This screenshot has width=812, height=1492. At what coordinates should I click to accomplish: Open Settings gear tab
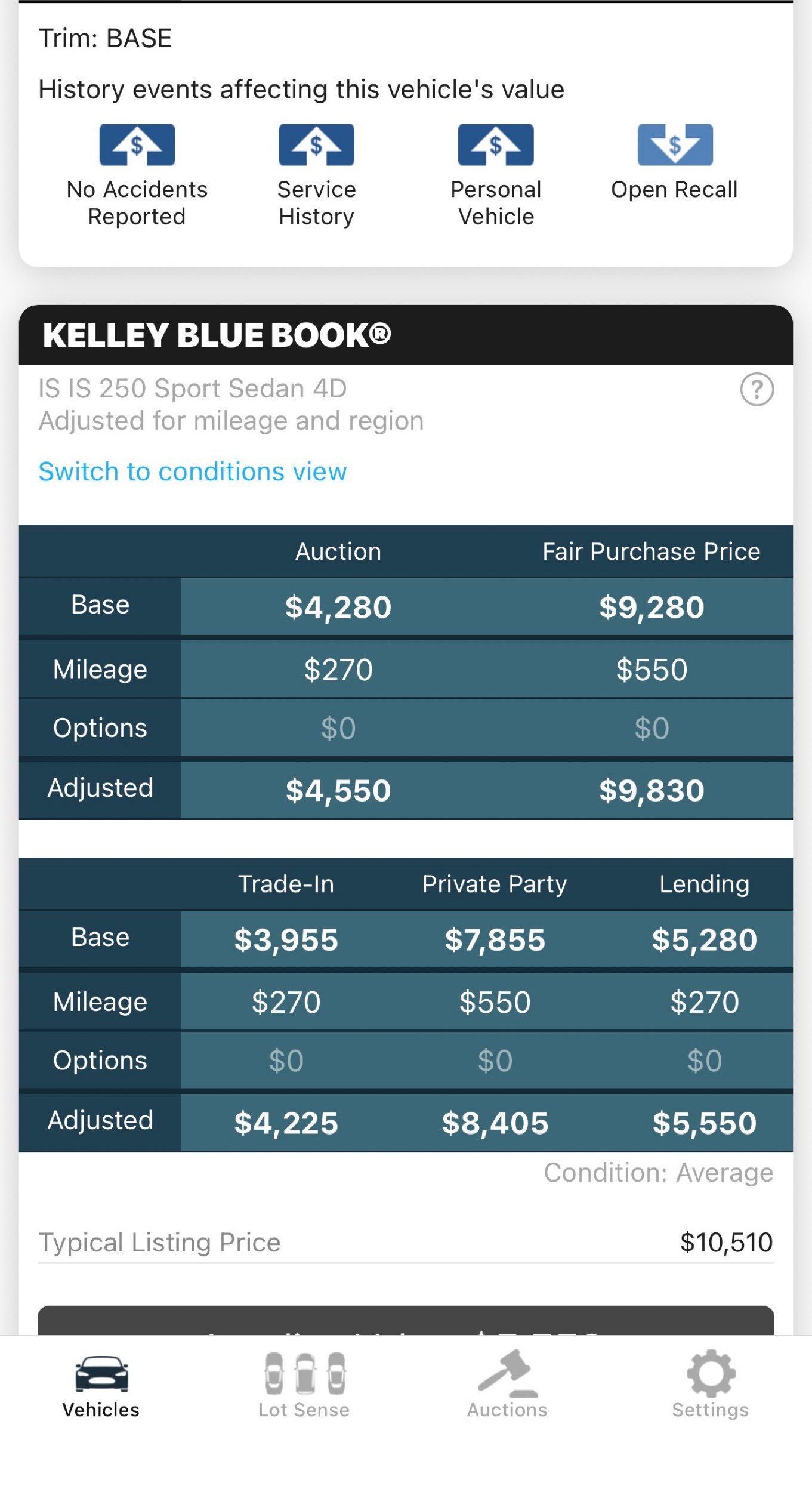point(710,1373)
